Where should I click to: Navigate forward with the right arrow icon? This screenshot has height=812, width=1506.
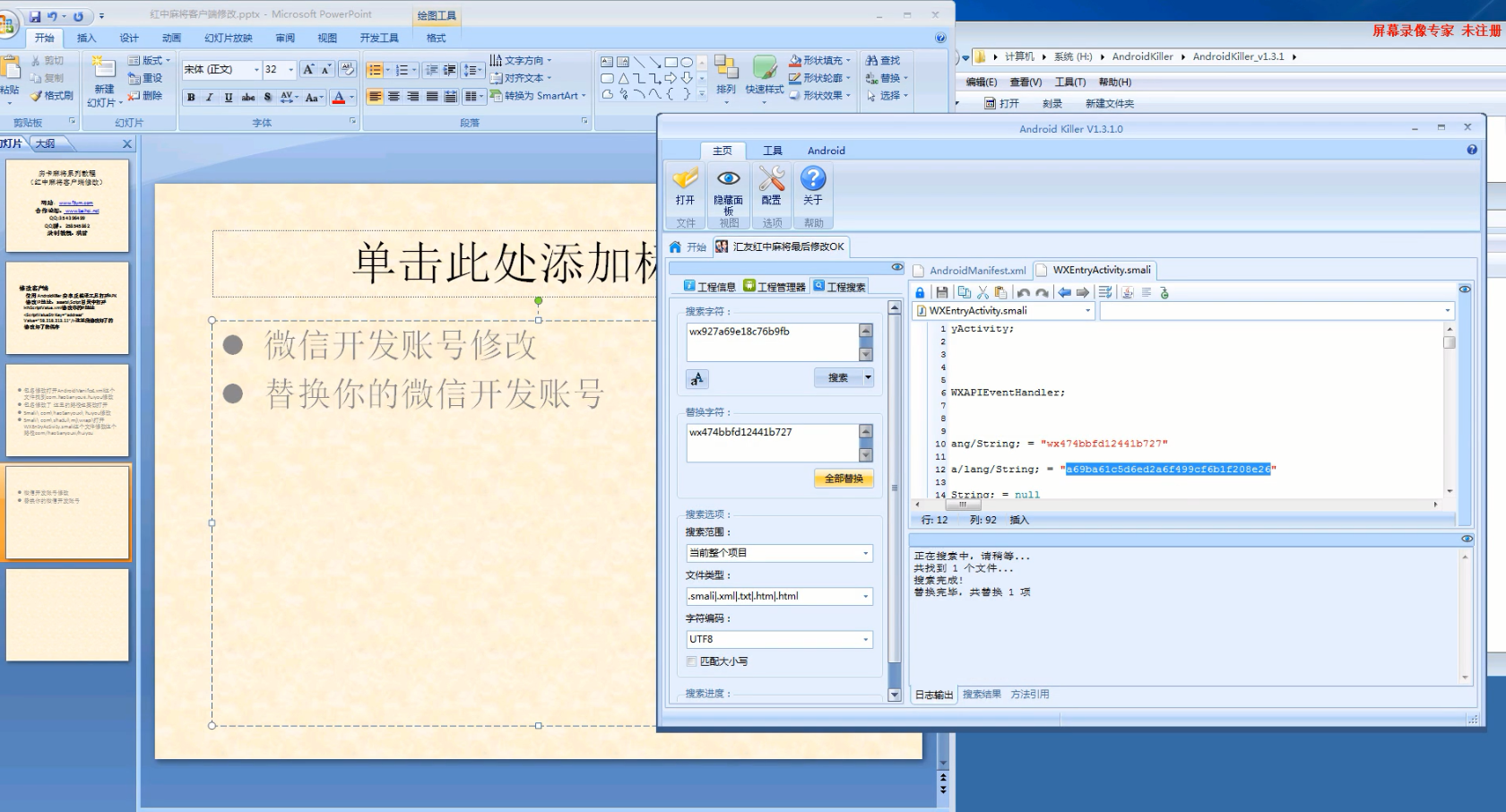point(1083,292)
